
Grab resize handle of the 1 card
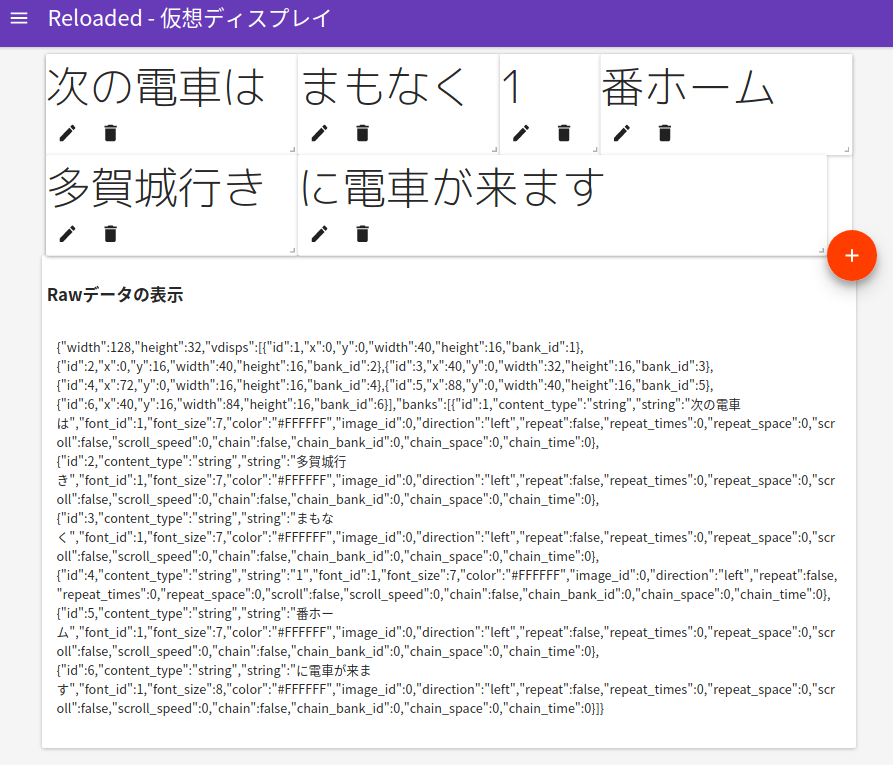tap(595, 150)
